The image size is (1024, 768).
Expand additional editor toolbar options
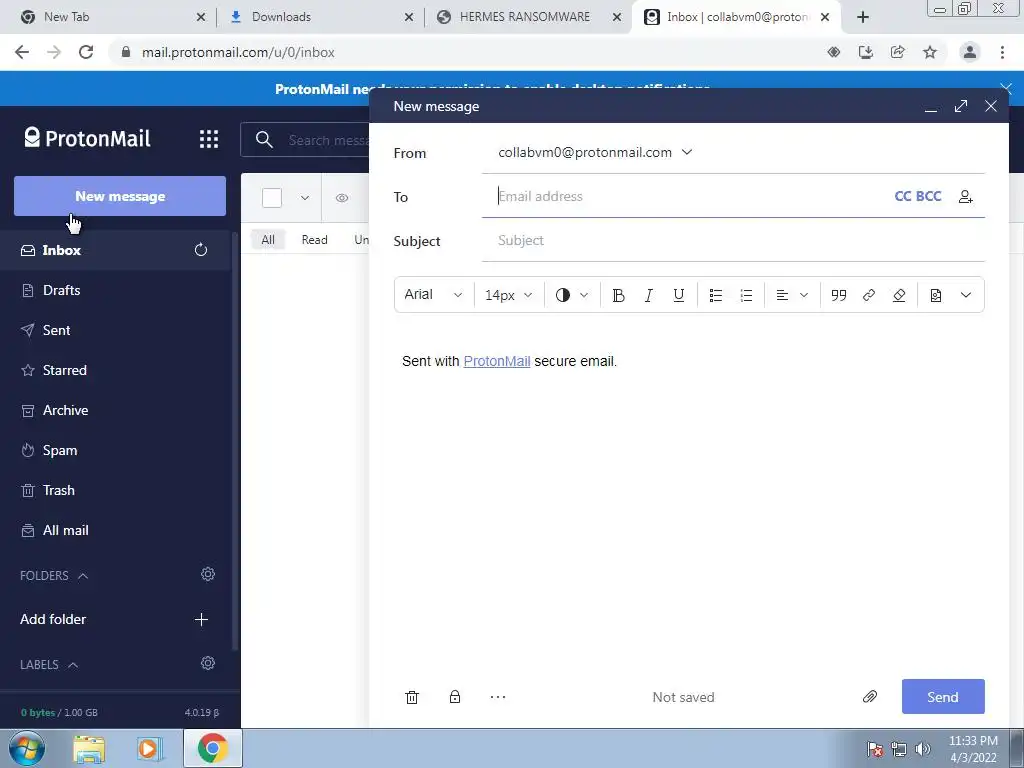[x=966, y=295]
